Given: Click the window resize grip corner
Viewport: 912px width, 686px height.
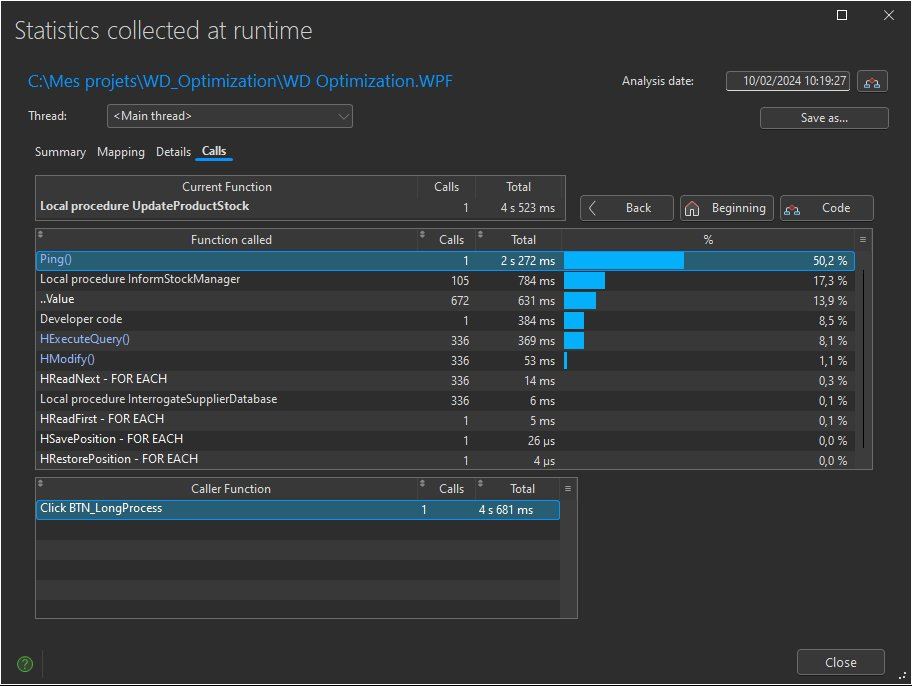Looking at the screenshot, I should click(x=903, y=676).
